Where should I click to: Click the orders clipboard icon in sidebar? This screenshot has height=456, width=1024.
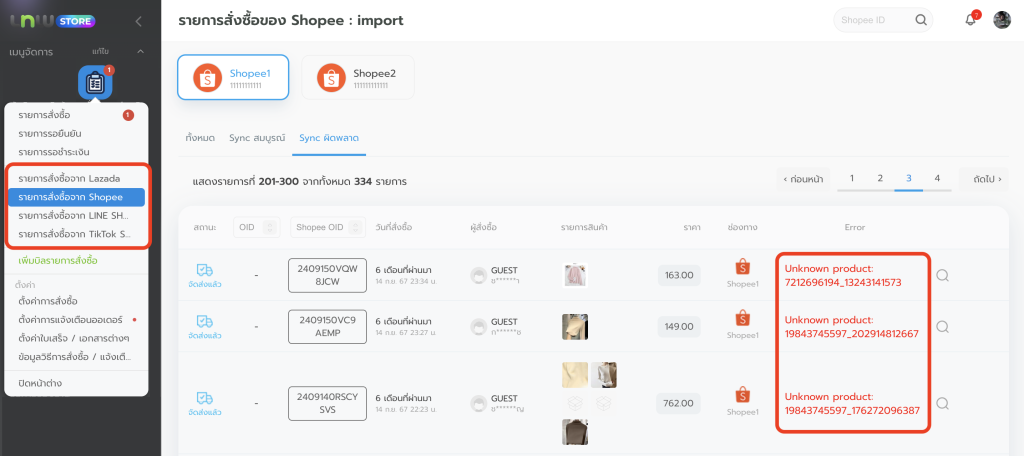[x=96, y=83]
